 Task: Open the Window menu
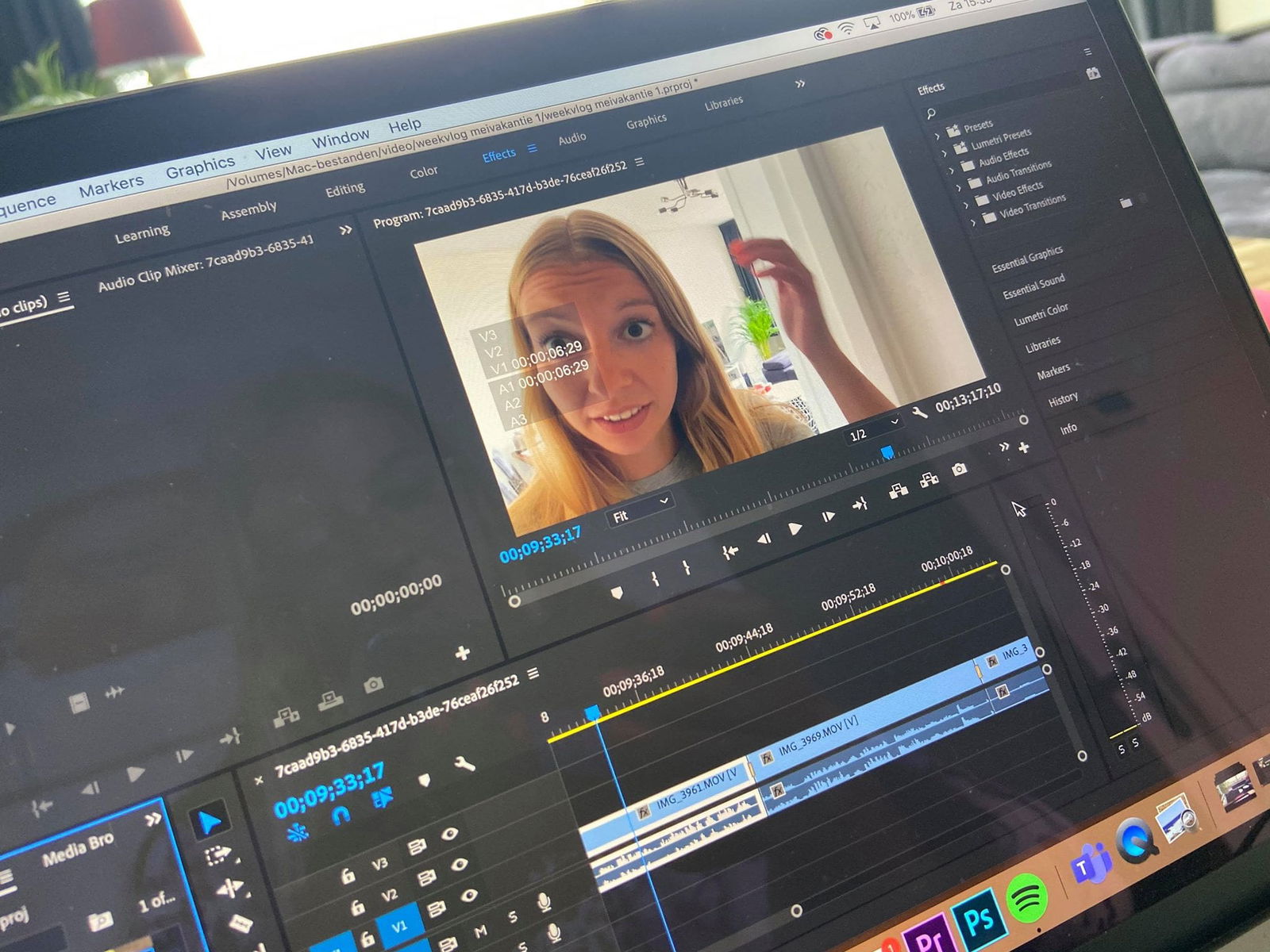tap(340, 140)
